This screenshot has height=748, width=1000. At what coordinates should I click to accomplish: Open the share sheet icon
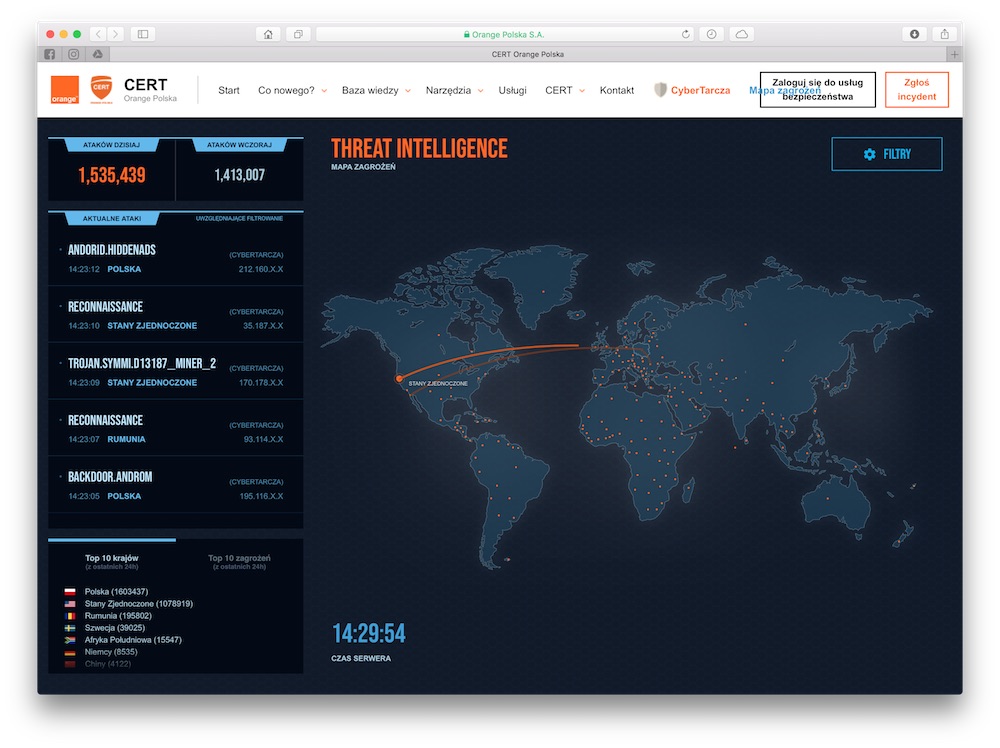945,34
